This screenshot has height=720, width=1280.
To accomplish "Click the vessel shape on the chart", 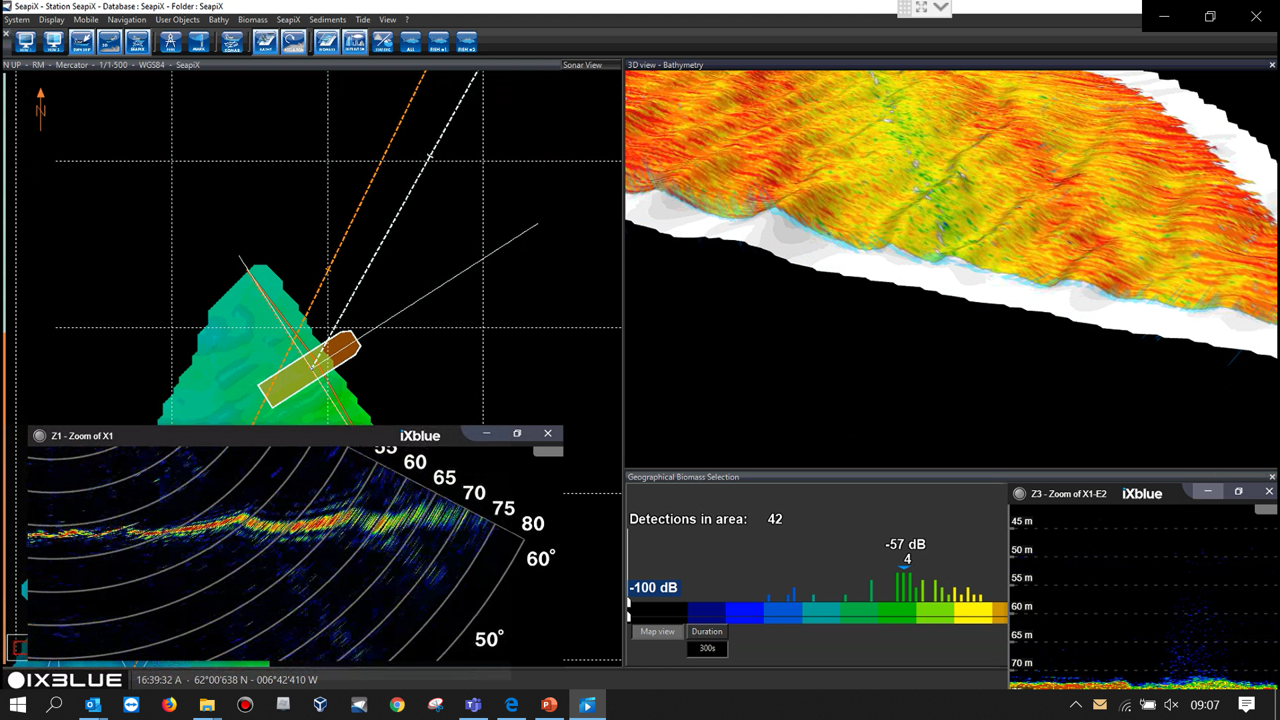I will click(x=310, y=368).
